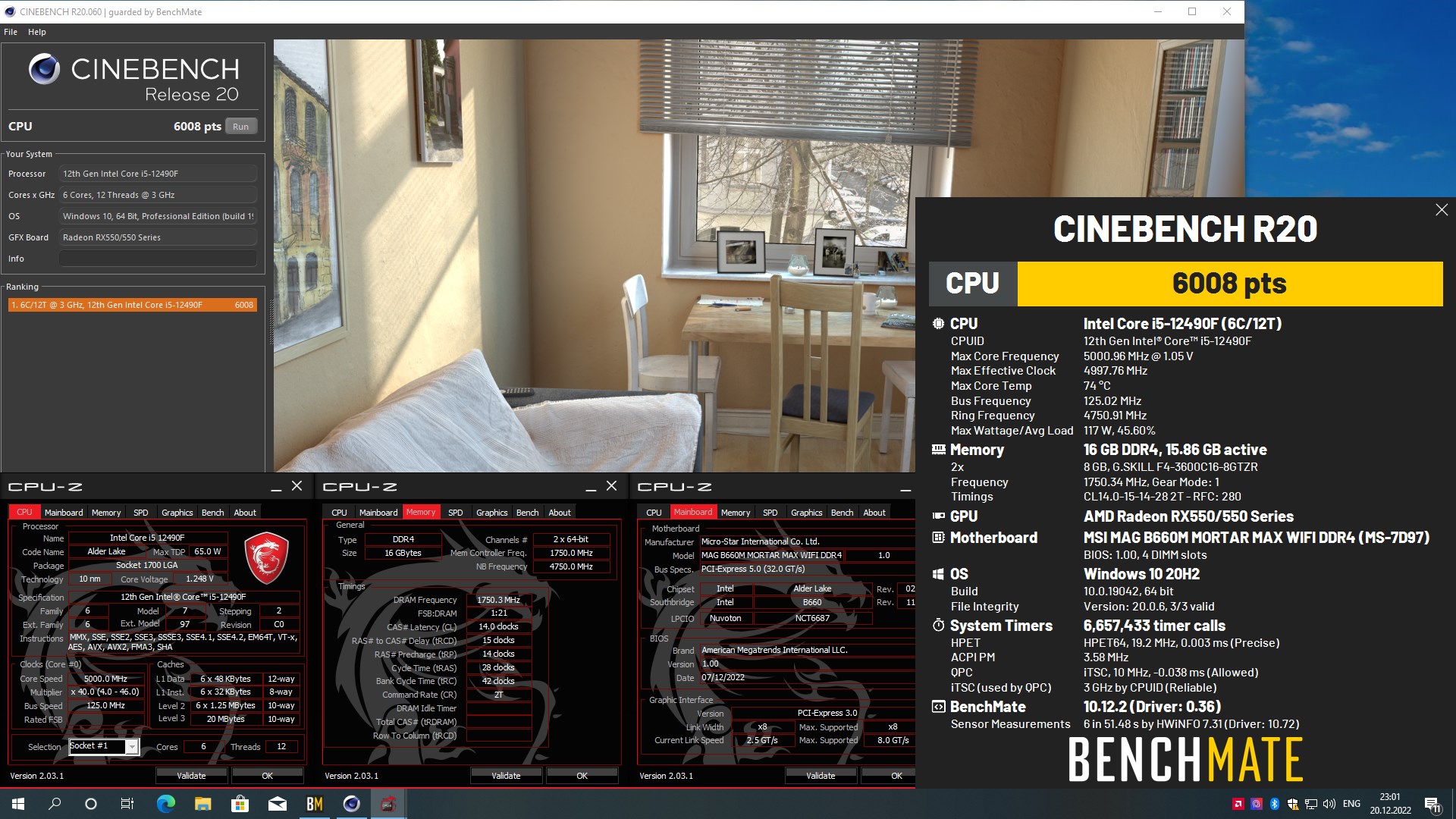The height and width of the screenshot is (819, 1456).
Task: Click the Model field MAG B660M MORTAR MAX WIFI DDR4
Action: pyautogui.click(x=771, y=555)
